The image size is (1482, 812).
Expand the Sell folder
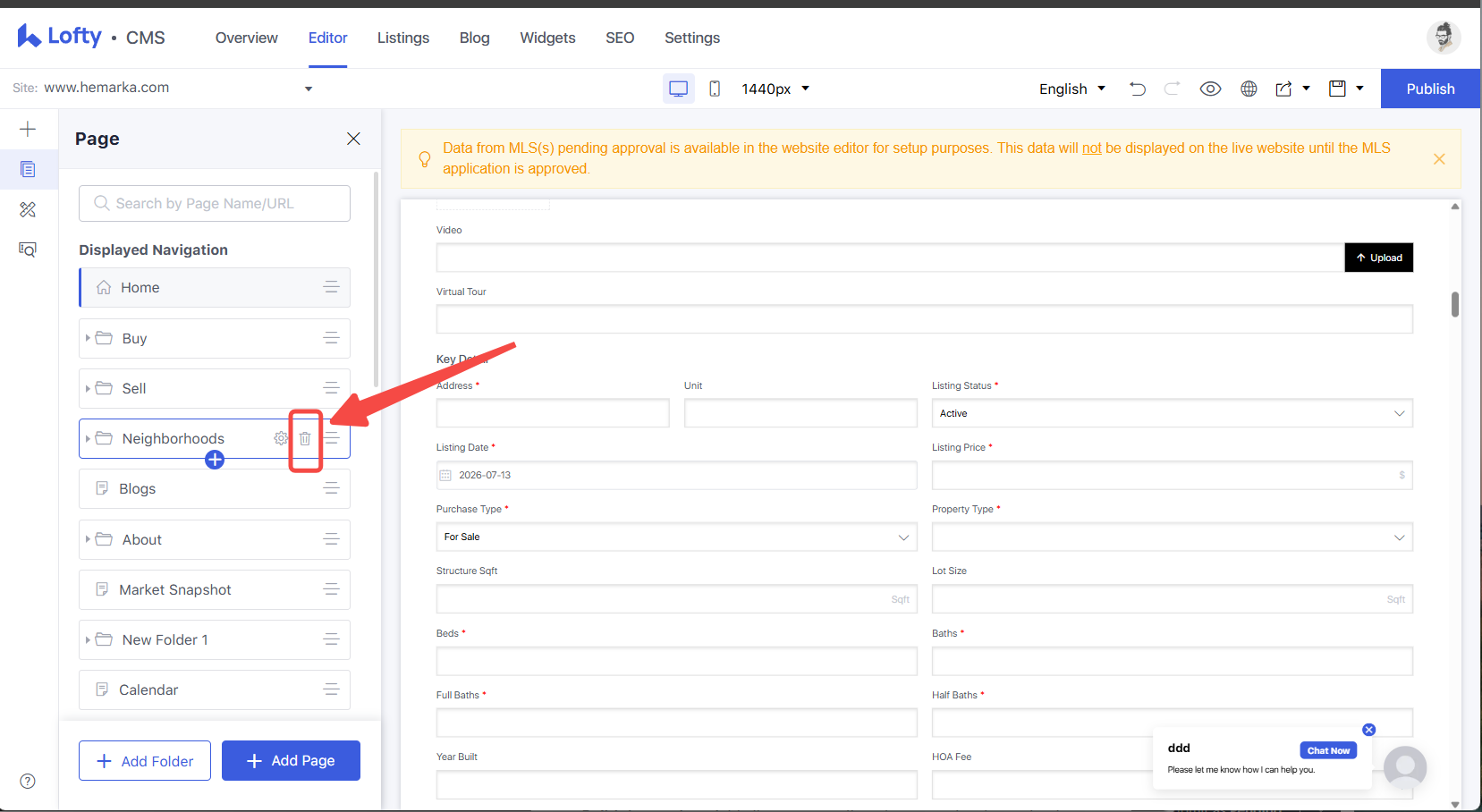tap(88, 388)
